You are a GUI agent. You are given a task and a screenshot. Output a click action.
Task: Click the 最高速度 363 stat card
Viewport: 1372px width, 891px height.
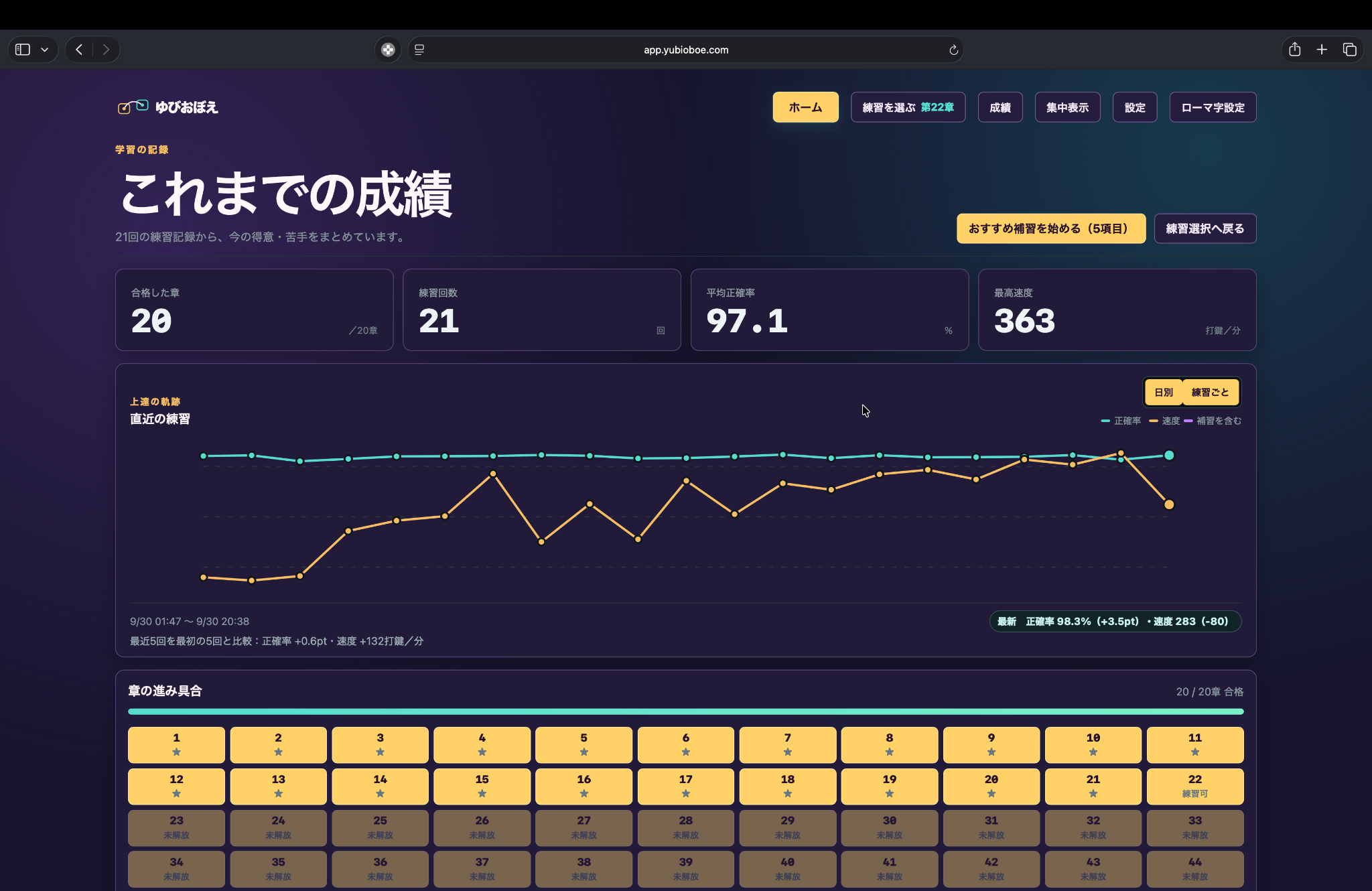pyautogui.click(x=1117, y=310)
